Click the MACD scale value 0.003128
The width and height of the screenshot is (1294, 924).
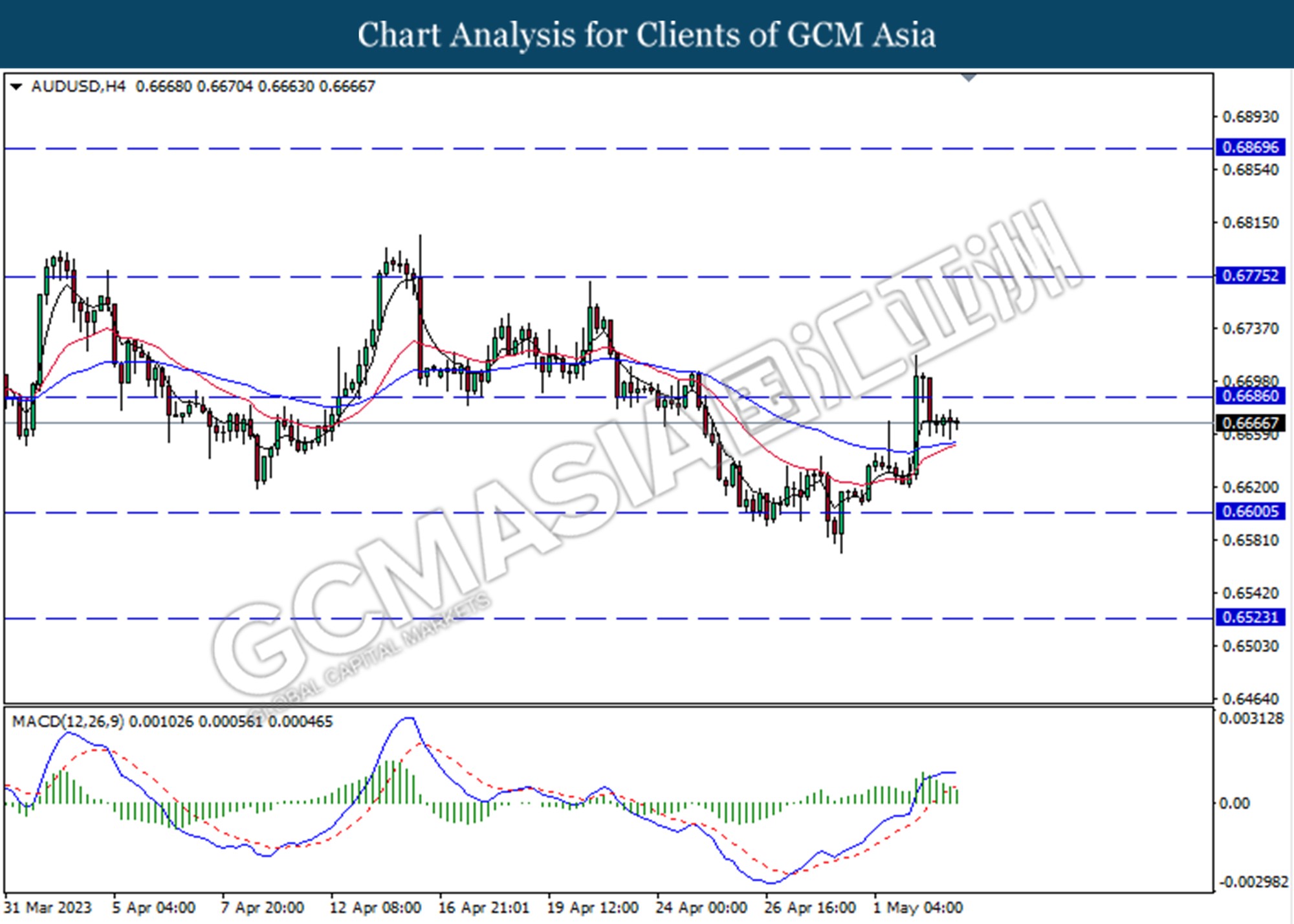(x=1251, y=719)
